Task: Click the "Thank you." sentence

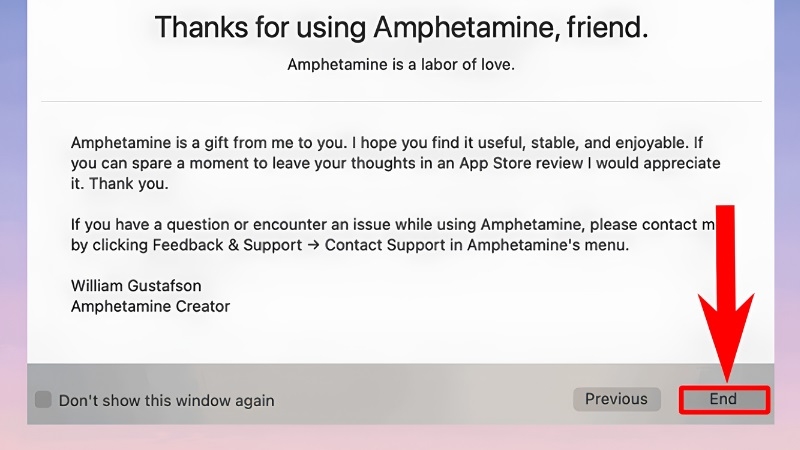Action: tap(129, 184)
